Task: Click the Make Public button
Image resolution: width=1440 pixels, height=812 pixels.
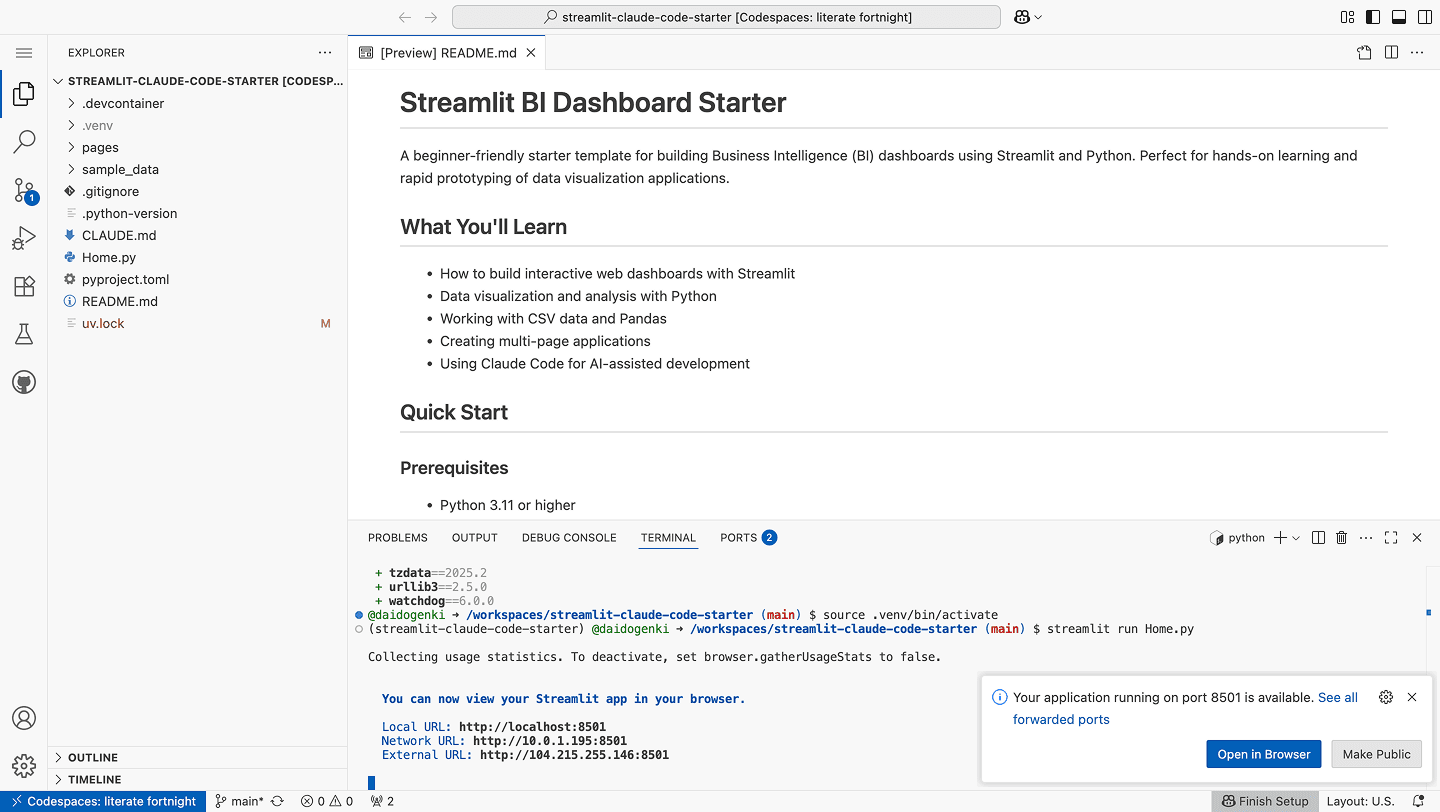Action: point(1376,754)
